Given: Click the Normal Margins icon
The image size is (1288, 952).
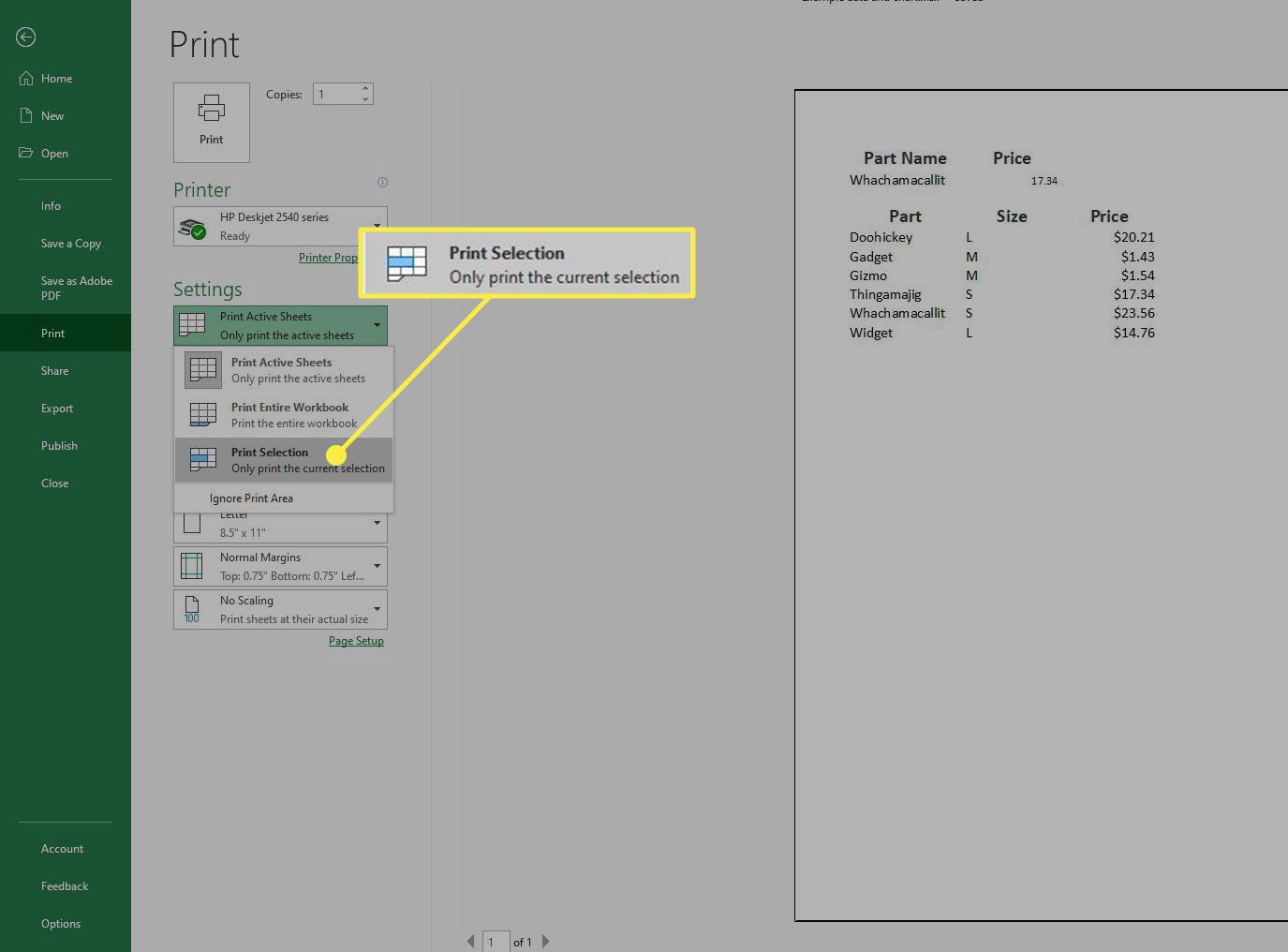Looking at the screenshot, I should pos(191,566).
